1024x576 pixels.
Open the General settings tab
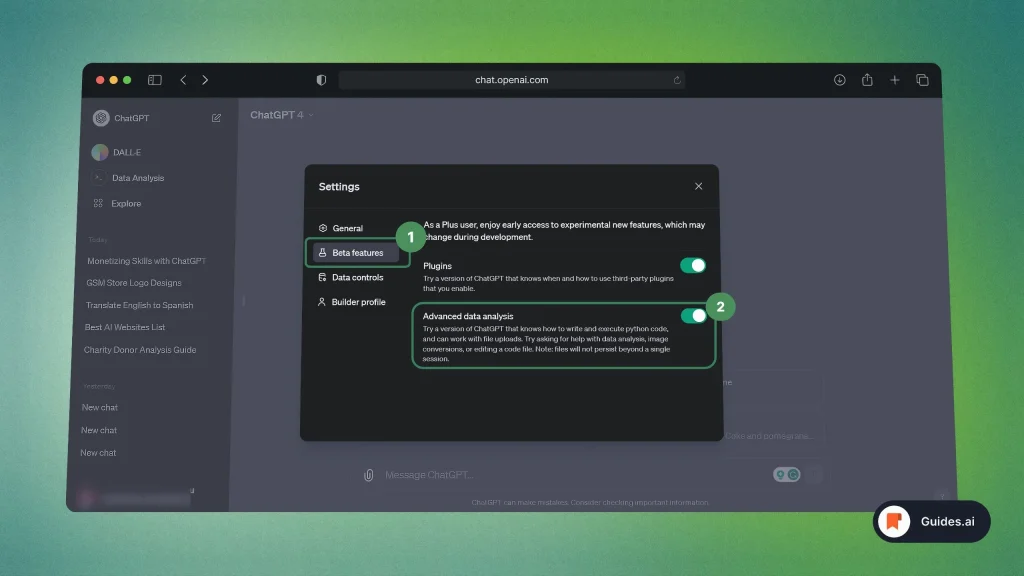(347, 228)
